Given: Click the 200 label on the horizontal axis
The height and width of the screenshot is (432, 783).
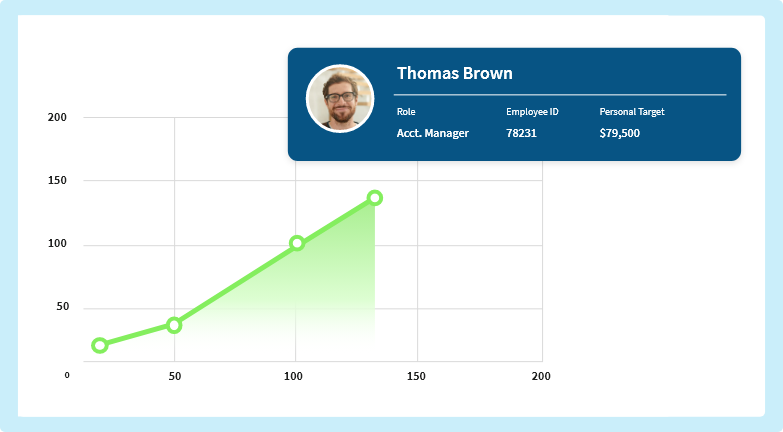Looking at the screenshot, I should tap(541, 376).
